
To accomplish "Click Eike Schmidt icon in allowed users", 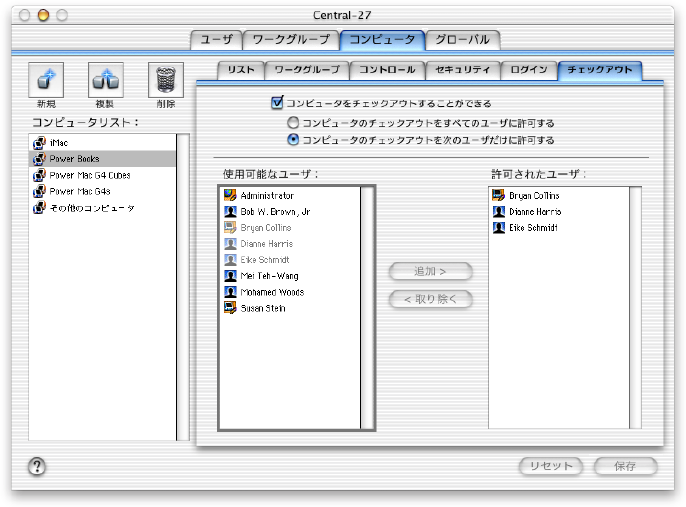I will pos(499,227).
